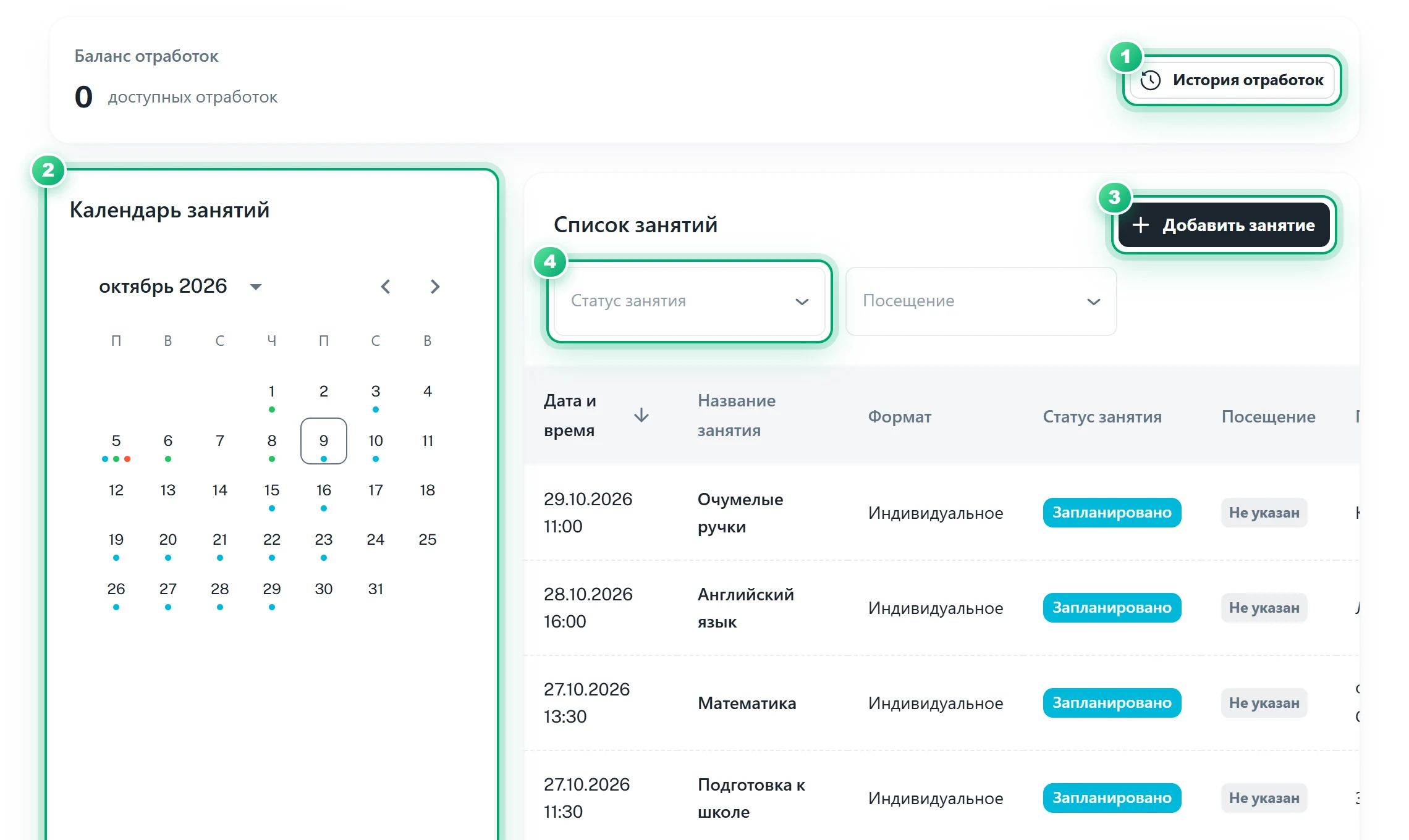This screenshot has height=840, width=1409.
Task: Click Не указан badge for Подготовка к школе
Action: [1264, 798]
